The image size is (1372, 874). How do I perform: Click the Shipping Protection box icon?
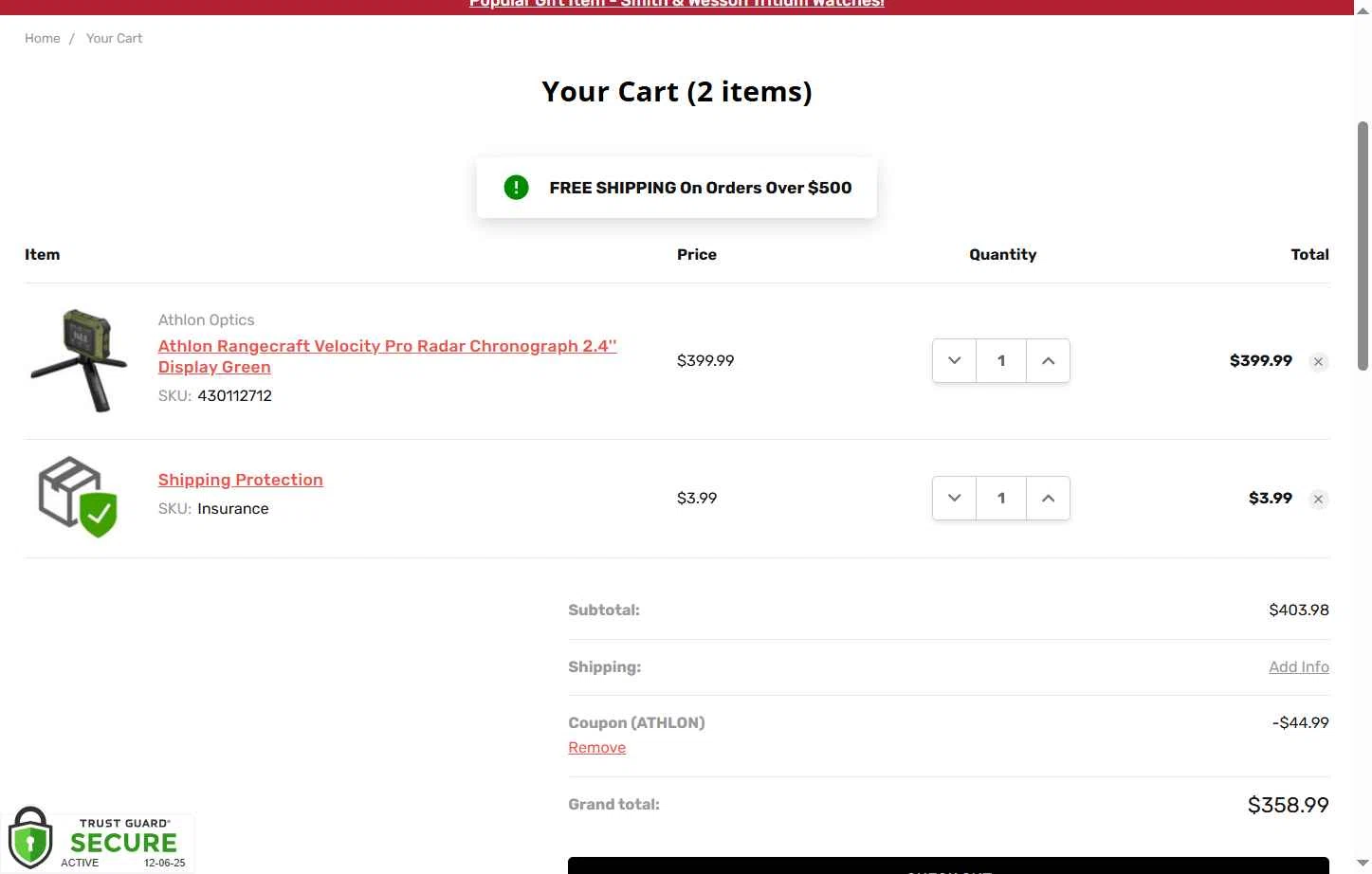(x=78, y=498)
